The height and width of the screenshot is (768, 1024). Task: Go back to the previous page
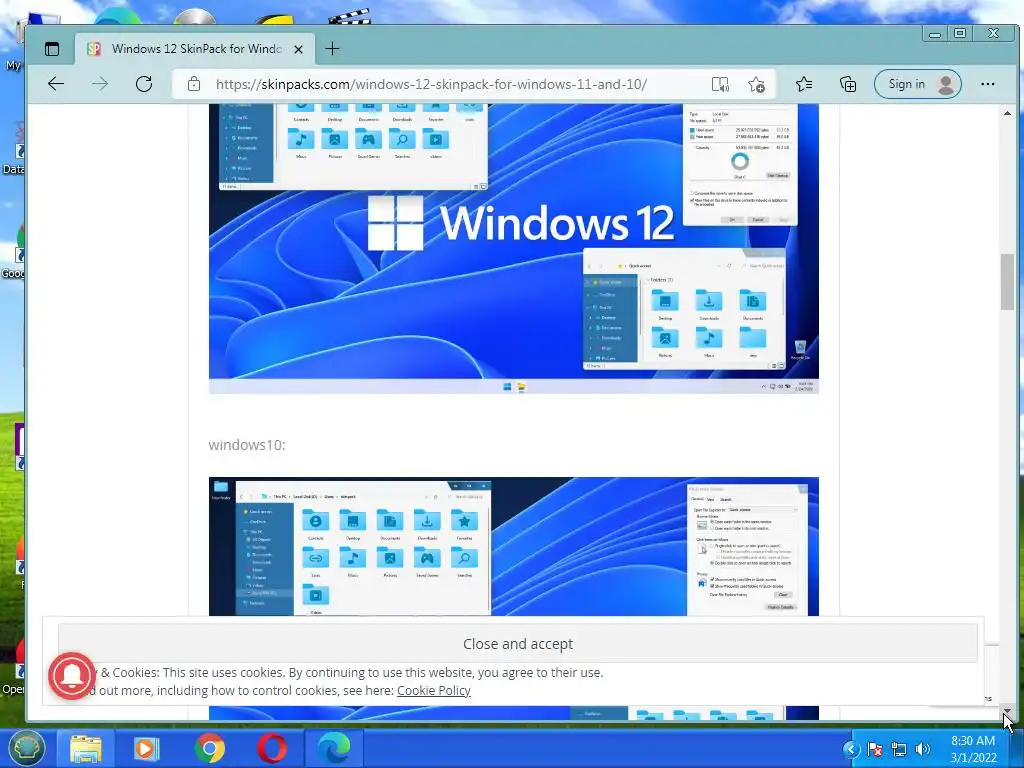coord(56,84)
